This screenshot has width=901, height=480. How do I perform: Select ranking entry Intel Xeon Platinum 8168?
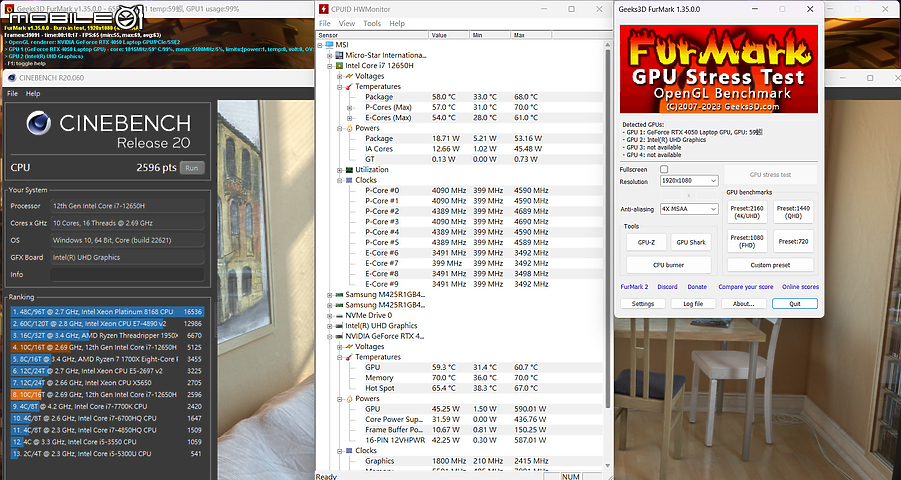[x=107, y=312]
